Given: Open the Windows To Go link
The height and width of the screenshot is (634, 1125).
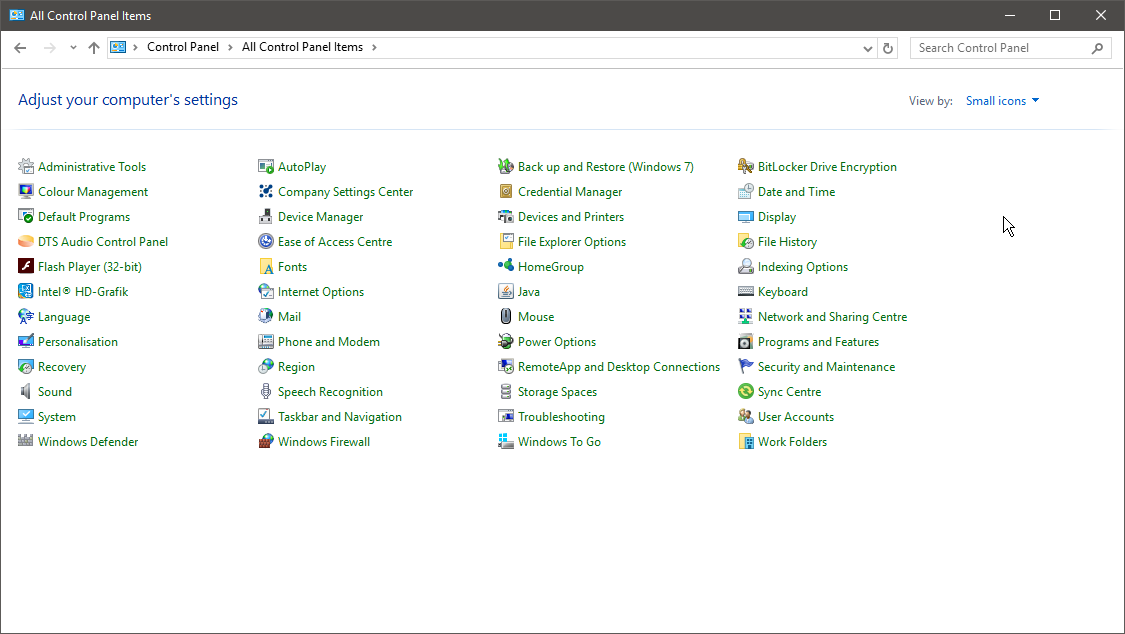Looking at the screenshot, I should [x=559, y=442].
